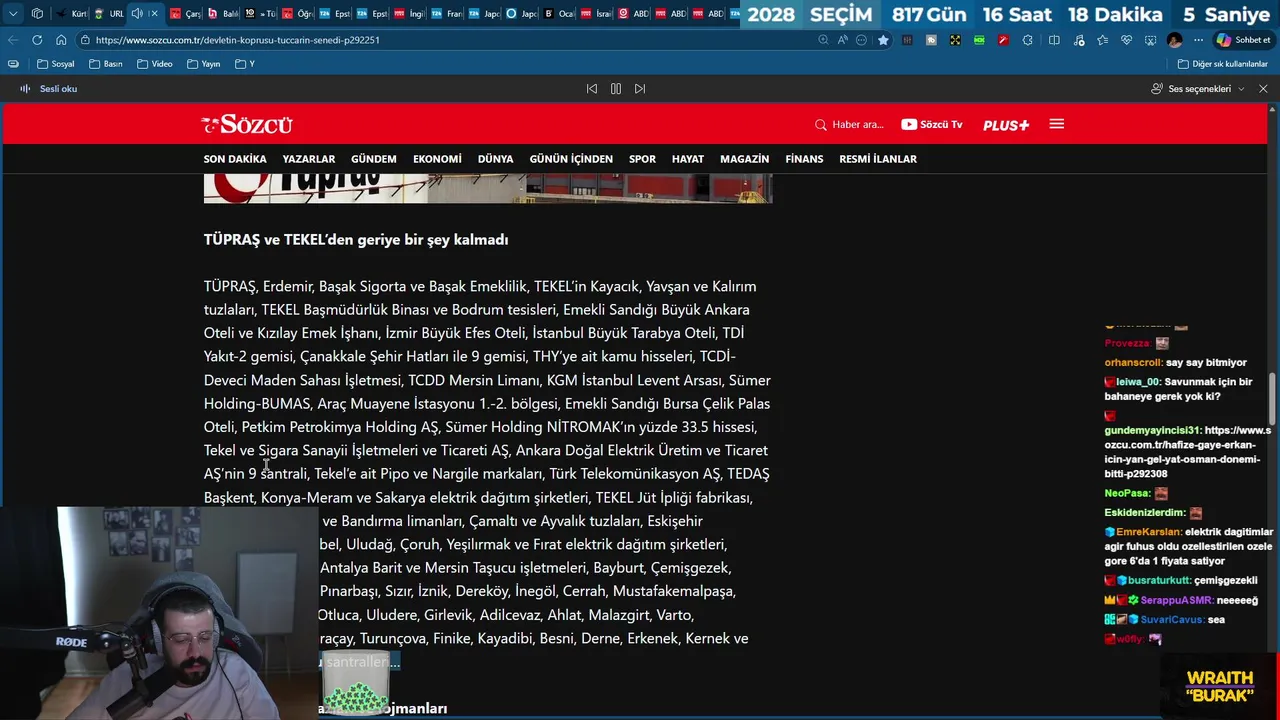The height and width of the screenshot is (720, 1280).
Task: Go back with the browser back arrow
Action: tap(13, 40)
